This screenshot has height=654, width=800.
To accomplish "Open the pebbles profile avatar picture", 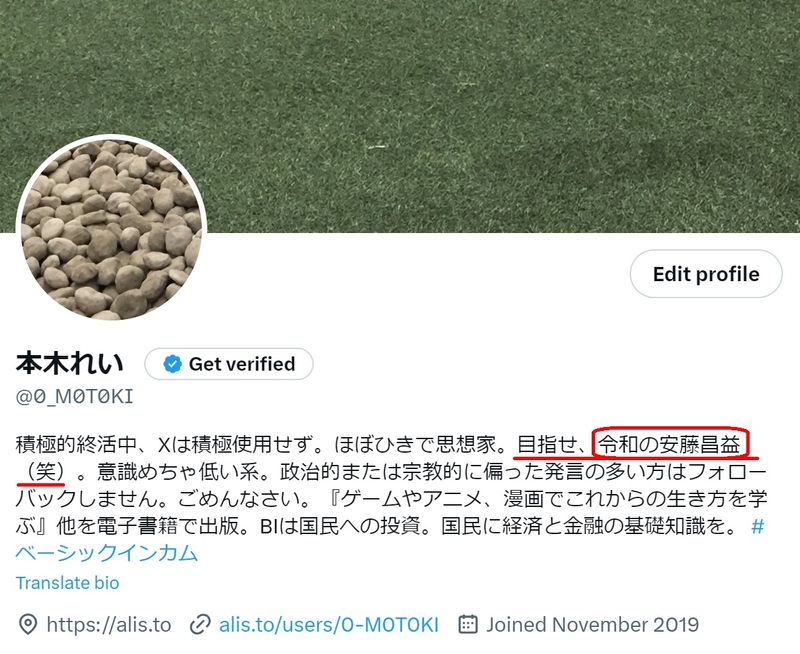I will pyautogui.click(x=112, y=229).
